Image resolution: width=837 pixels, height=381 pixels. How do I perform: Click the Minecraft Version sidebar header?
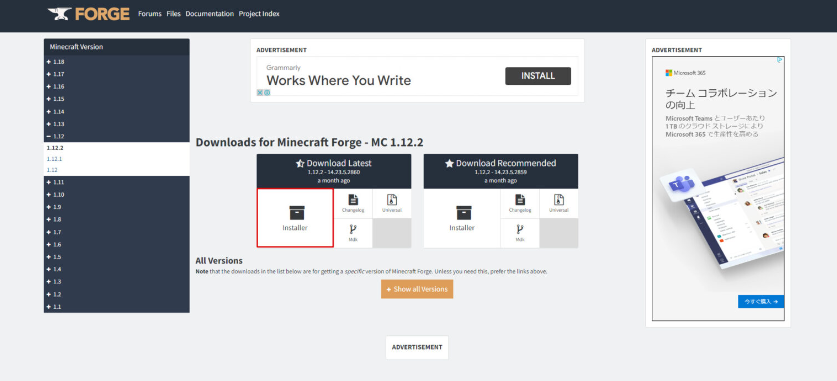pyautogui.click(x=116, y=47)
